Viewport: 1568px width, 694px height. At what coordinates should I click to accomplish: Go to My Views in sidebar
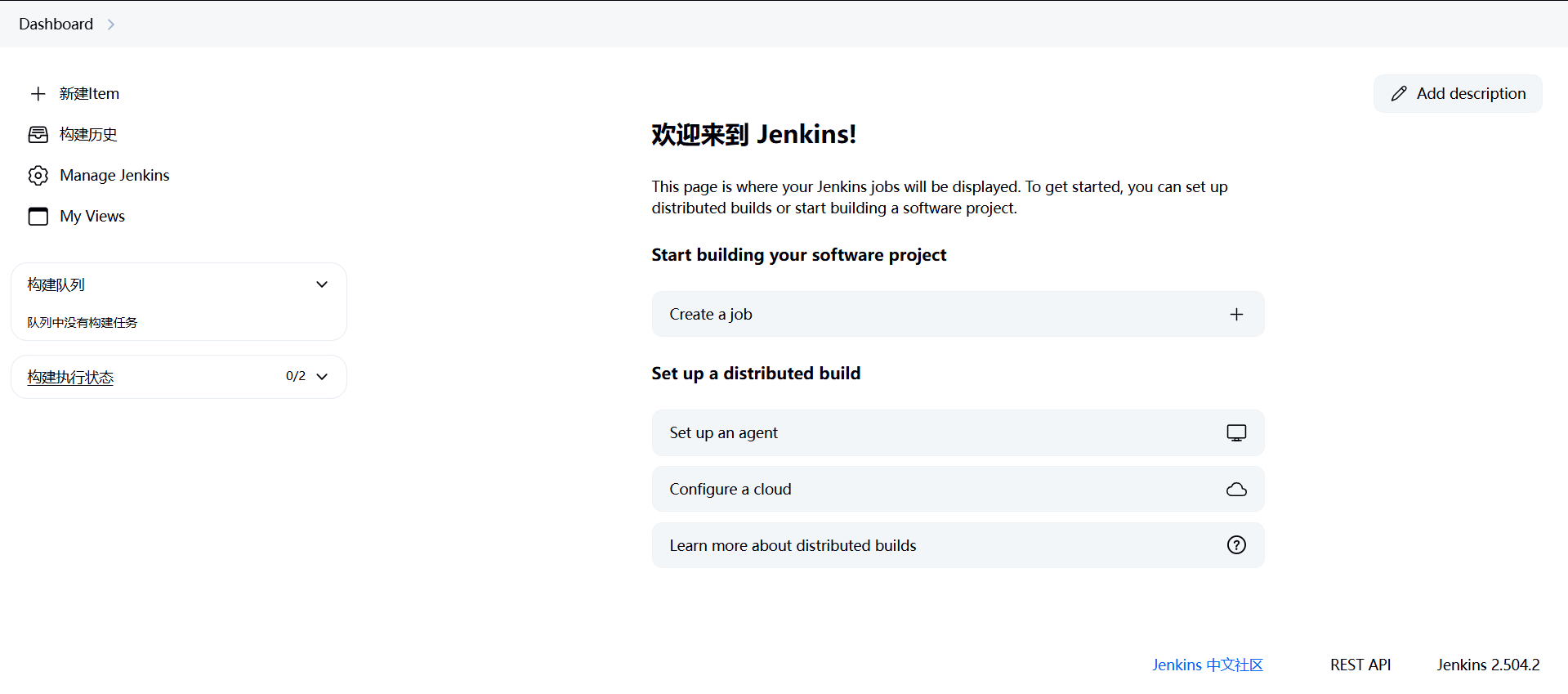click(x=92, y=217)
